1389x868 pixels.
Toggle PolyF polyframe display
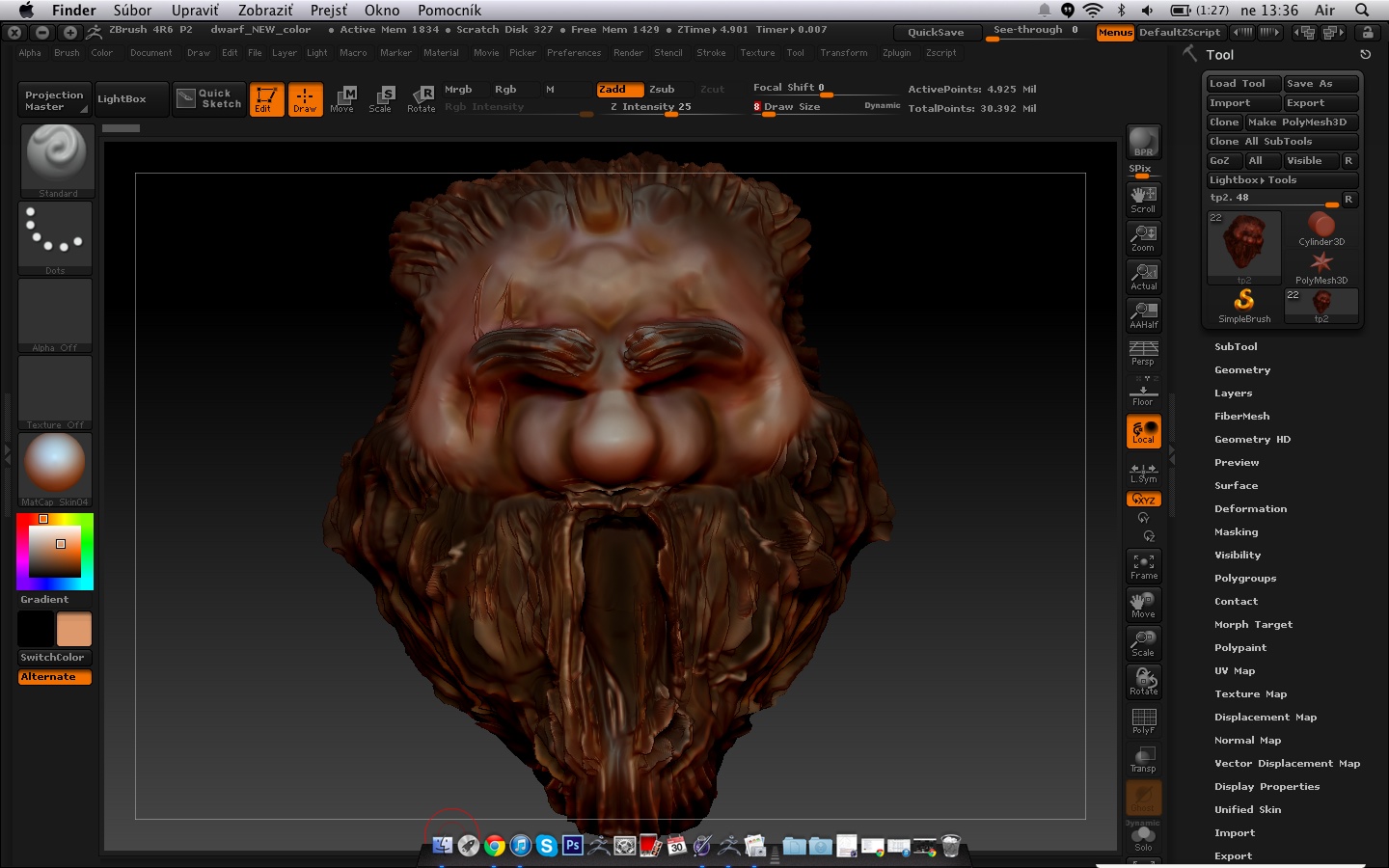point(1143,720)
